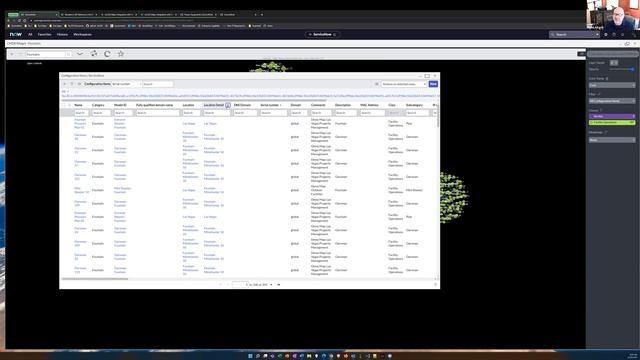Click the Name column search box
640x360 pixels.
point(81,113)
